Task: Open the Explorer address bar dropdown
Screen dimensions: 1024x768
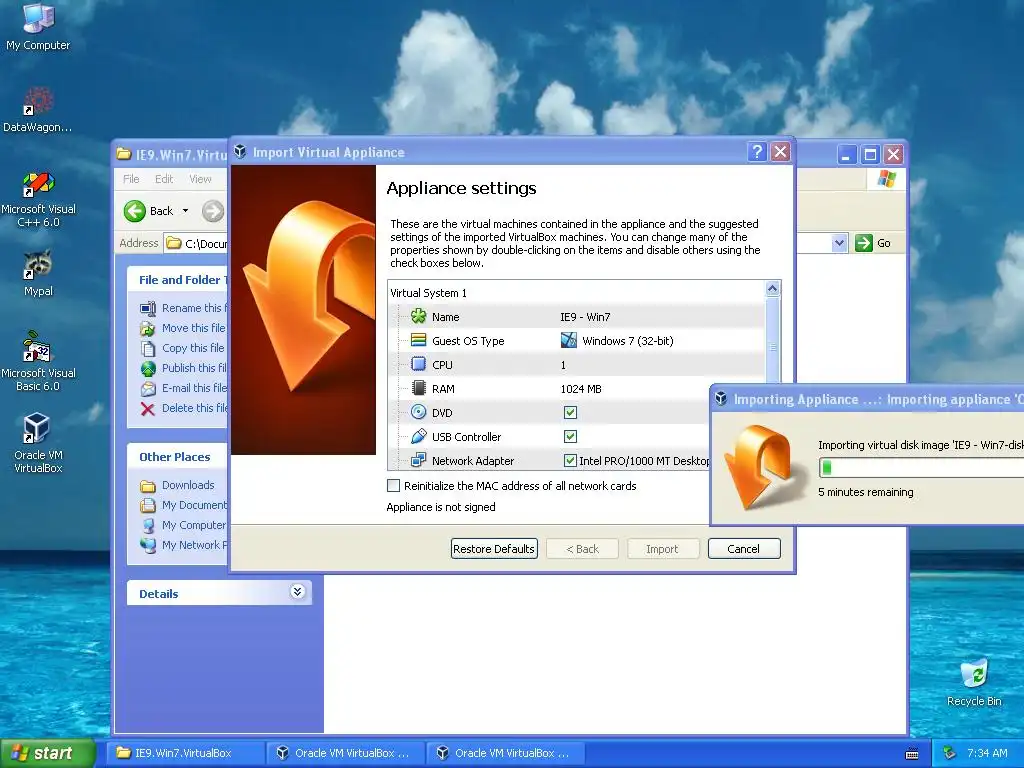Action: (839, 243)
